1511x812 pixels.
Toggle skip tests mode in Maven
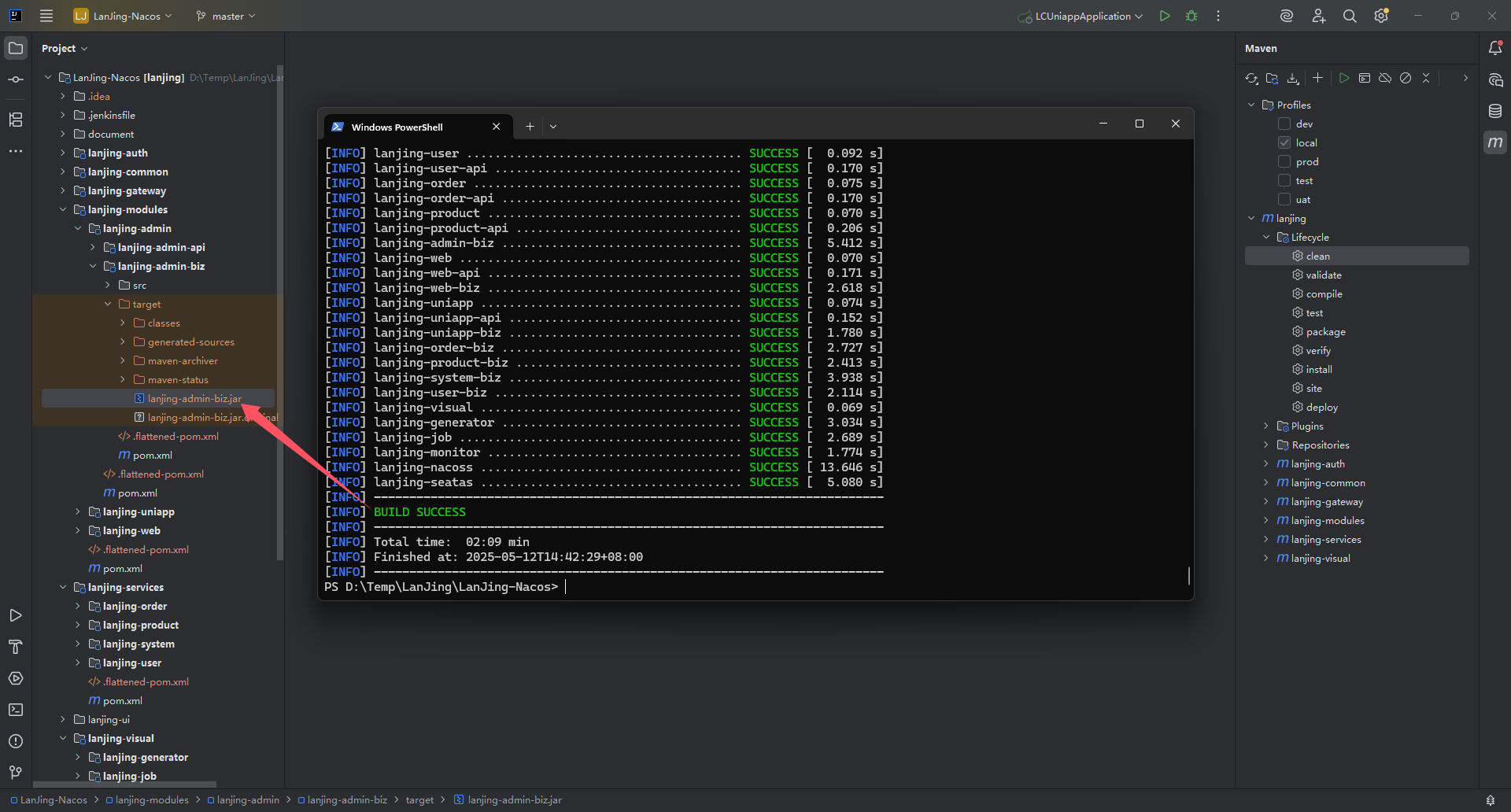click(x=1406, y=78)
